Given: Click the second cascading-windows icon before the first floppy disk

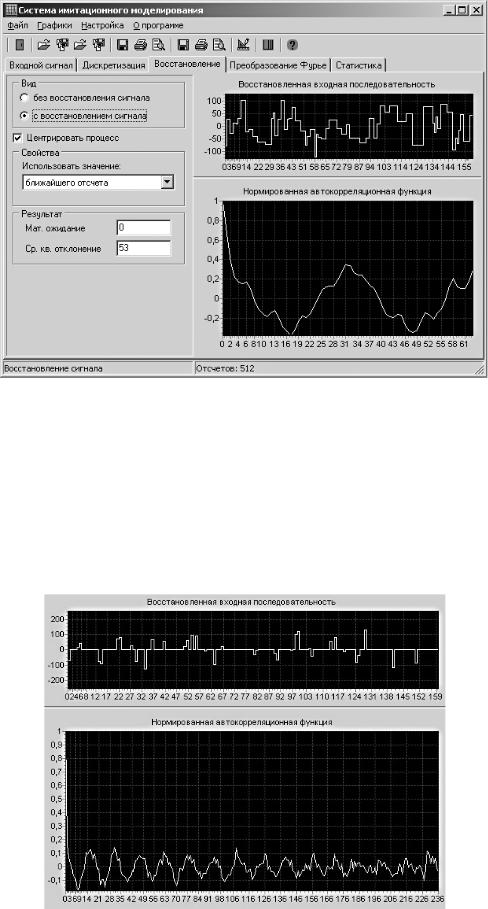Looking at the screenshot, I should pyautogui.click(x=99, y=45).
